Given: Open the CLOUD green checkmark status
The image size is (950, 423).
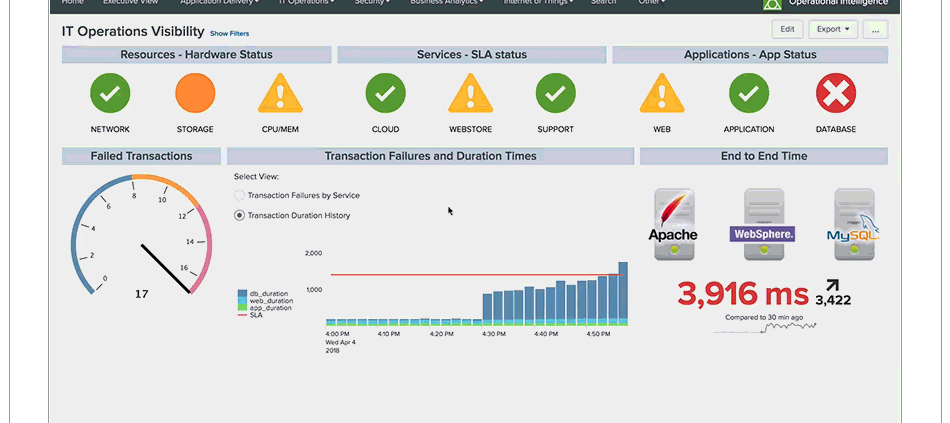Looking at the screenshot, I should pos(385,93).
